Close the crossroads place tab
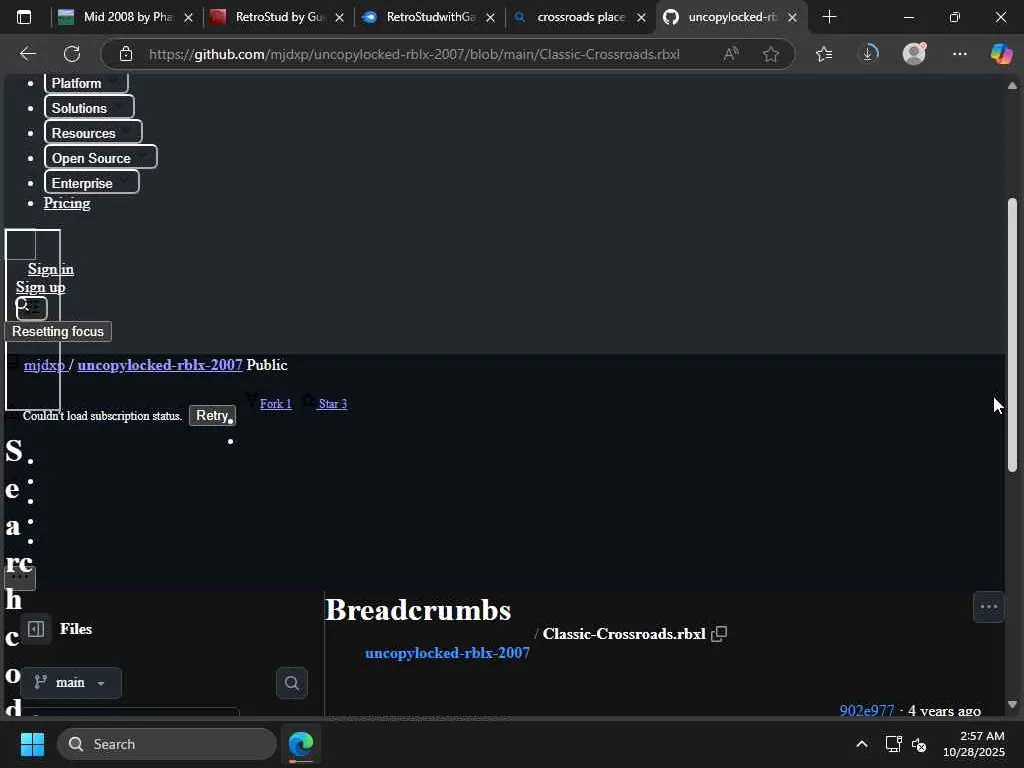This screenshot has width=1024, height=768. point(642,18)
